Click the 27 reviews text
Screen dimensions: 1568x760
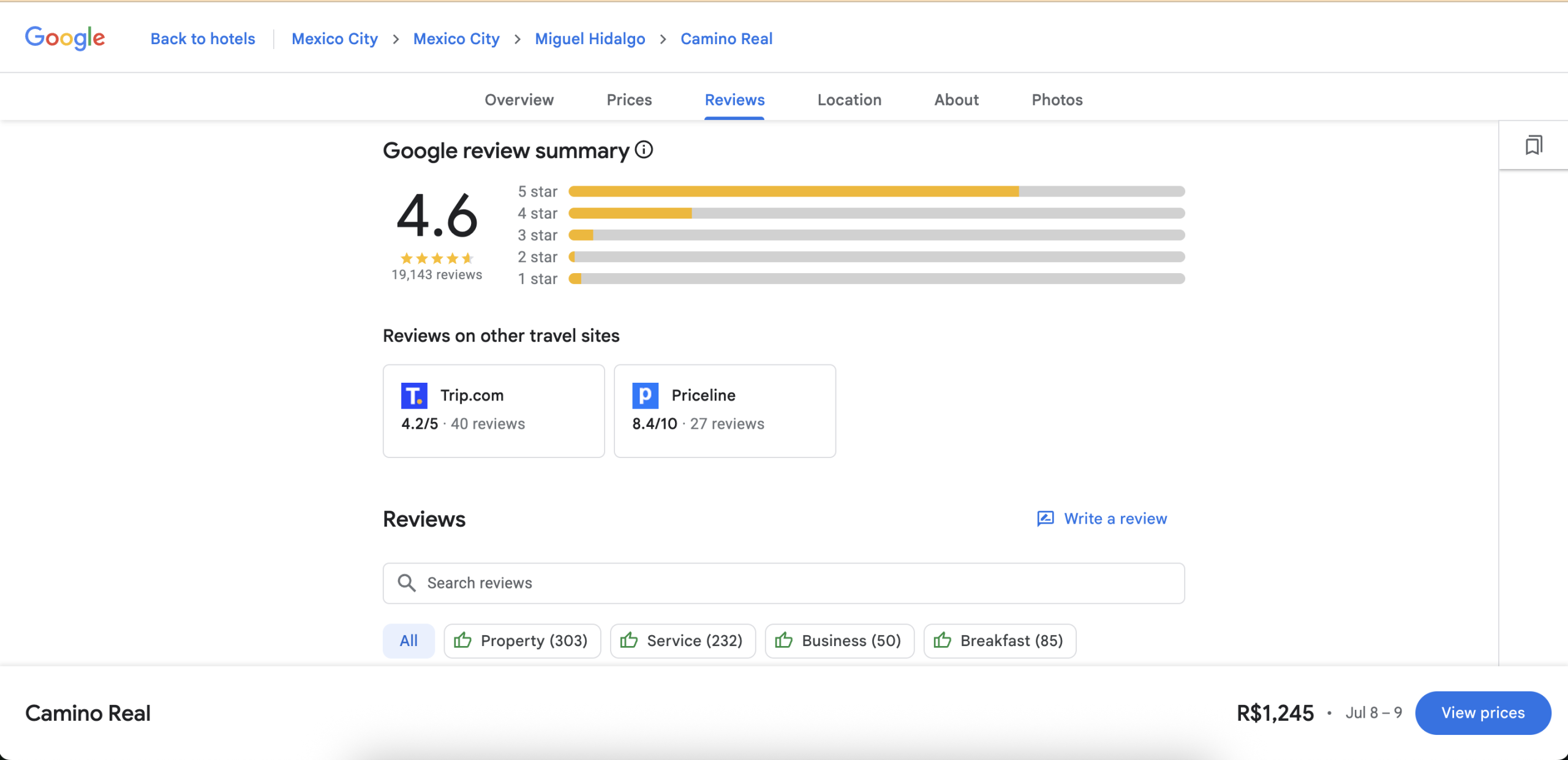727,424
